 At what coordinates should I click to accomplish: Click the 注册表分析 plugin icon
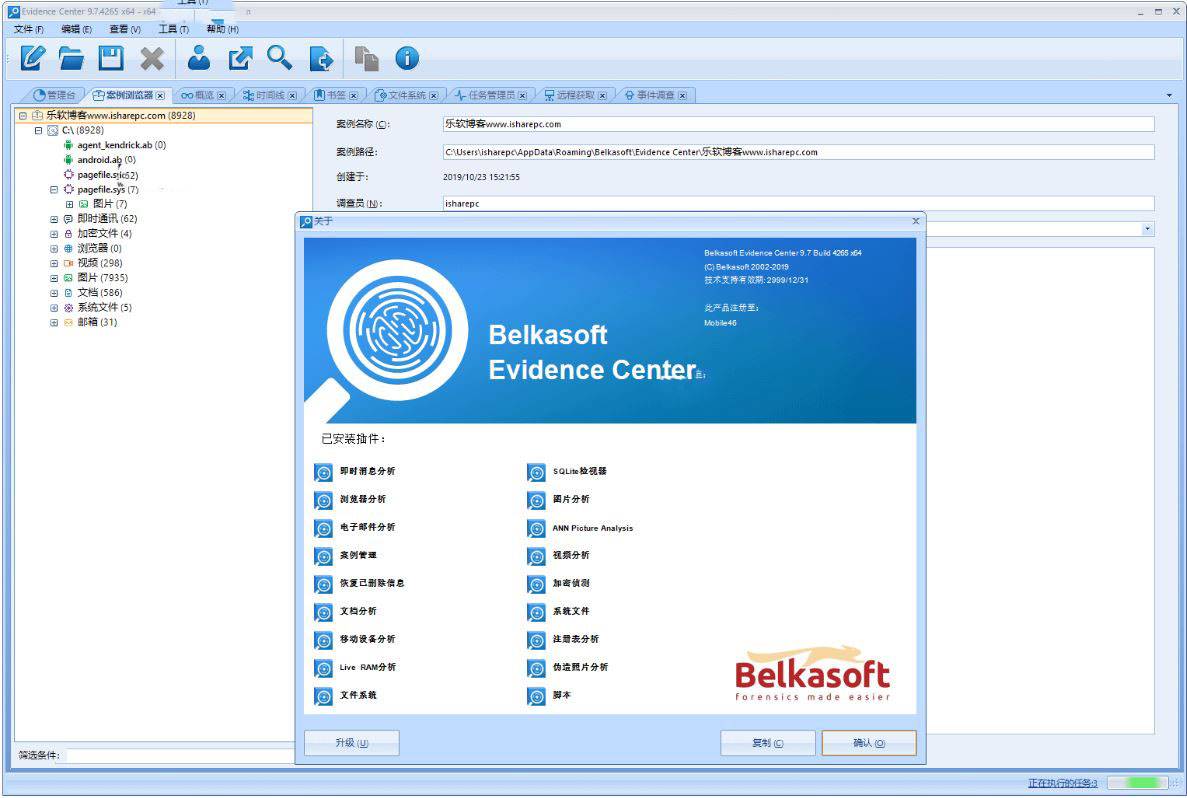point(537,641)
